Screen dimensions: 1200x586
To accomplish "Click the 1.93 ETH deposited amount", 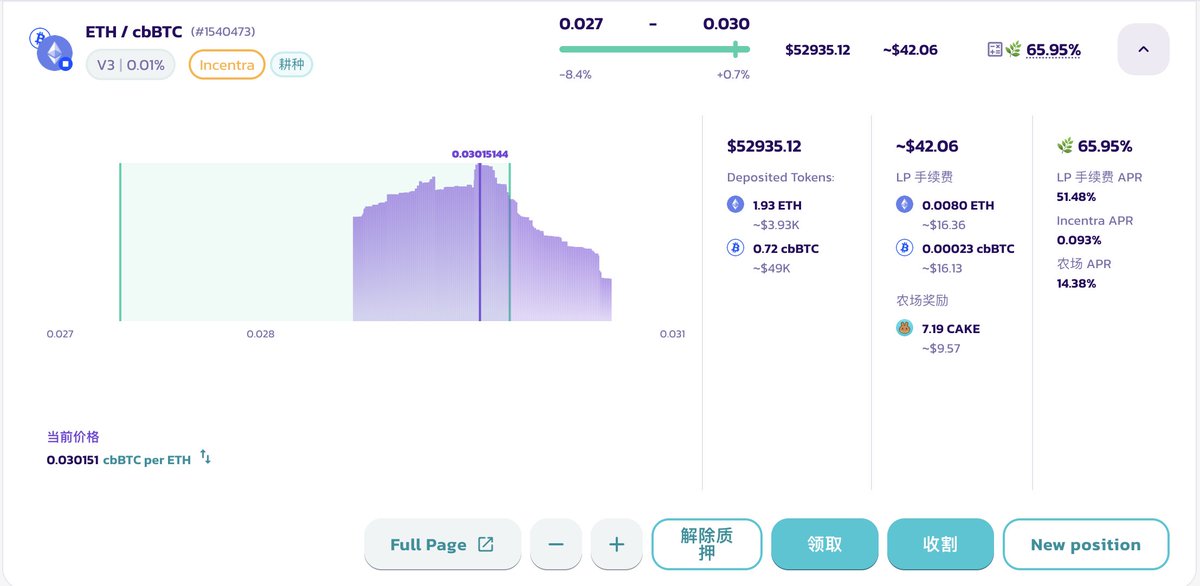I will point(777,205).
